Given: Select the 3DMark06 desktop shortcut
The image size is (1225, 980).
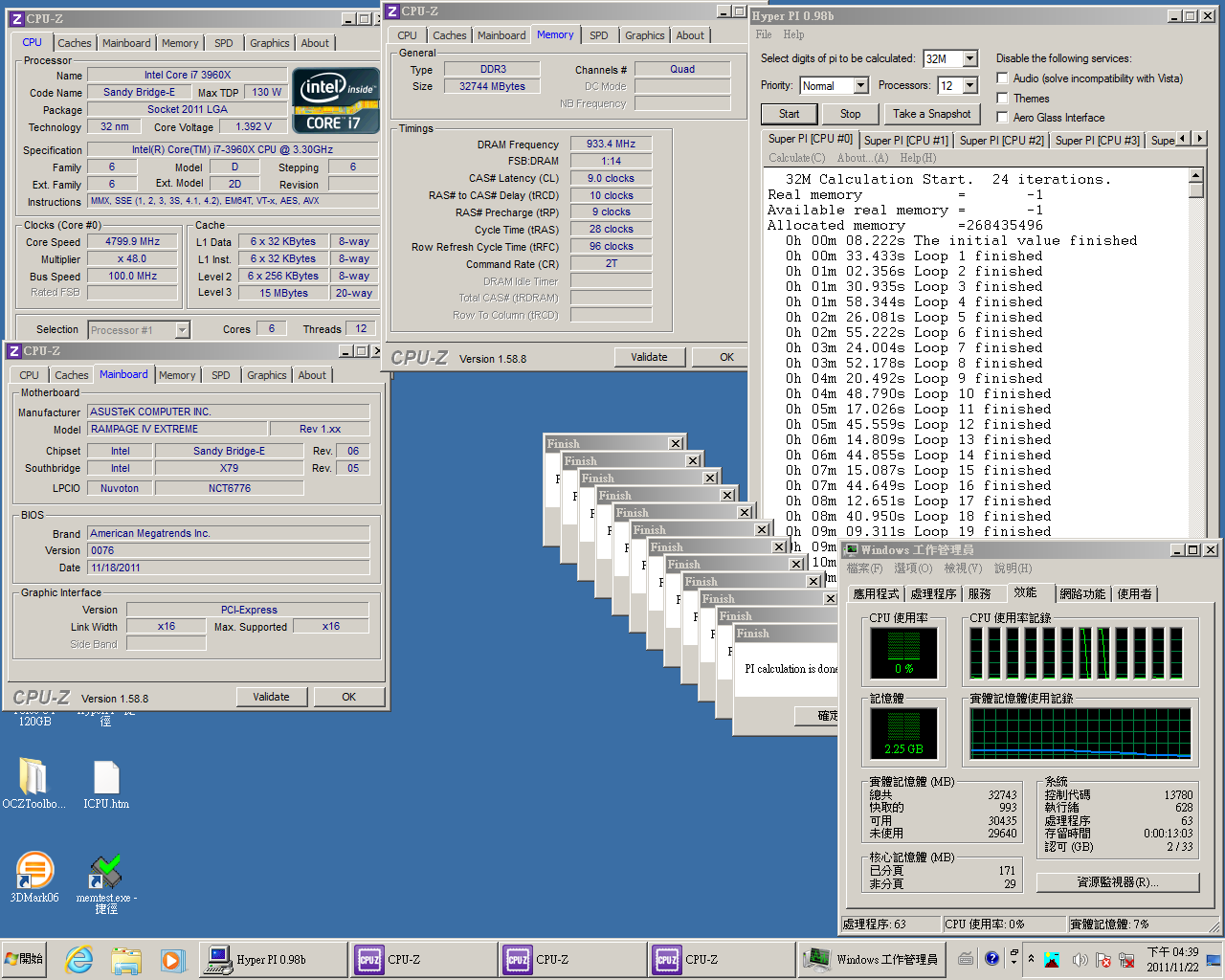Looking at the screenshot, I should [34, 877].
